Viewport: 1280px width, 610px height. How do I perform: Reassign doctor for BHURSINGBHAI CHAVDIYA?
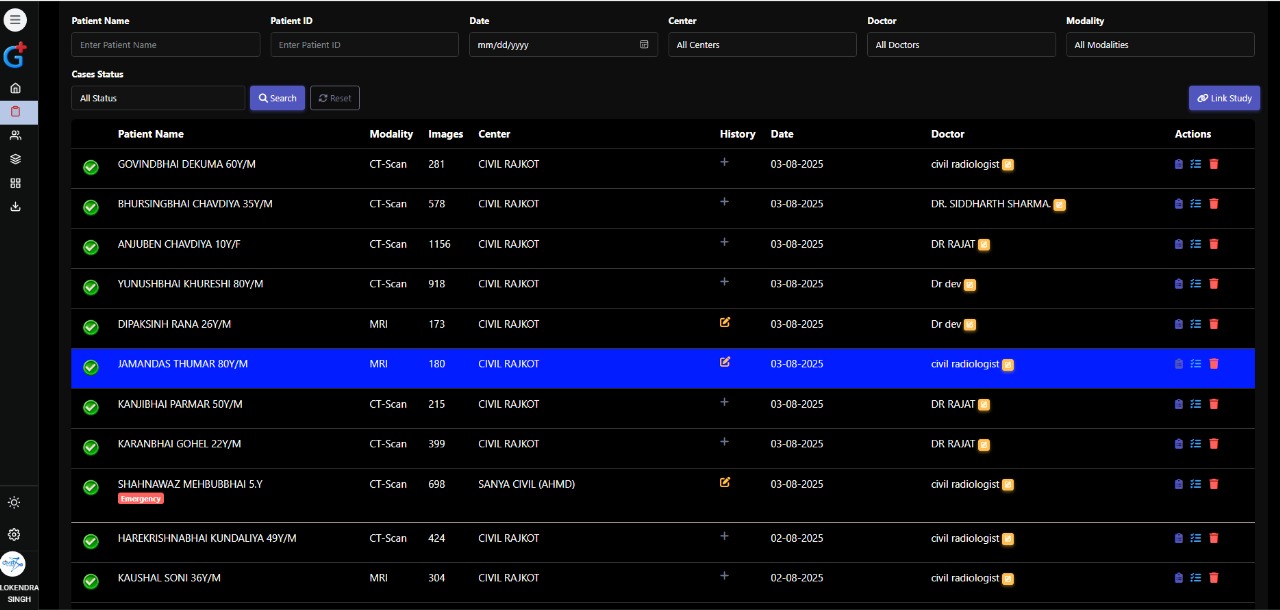click(1059, 205)
